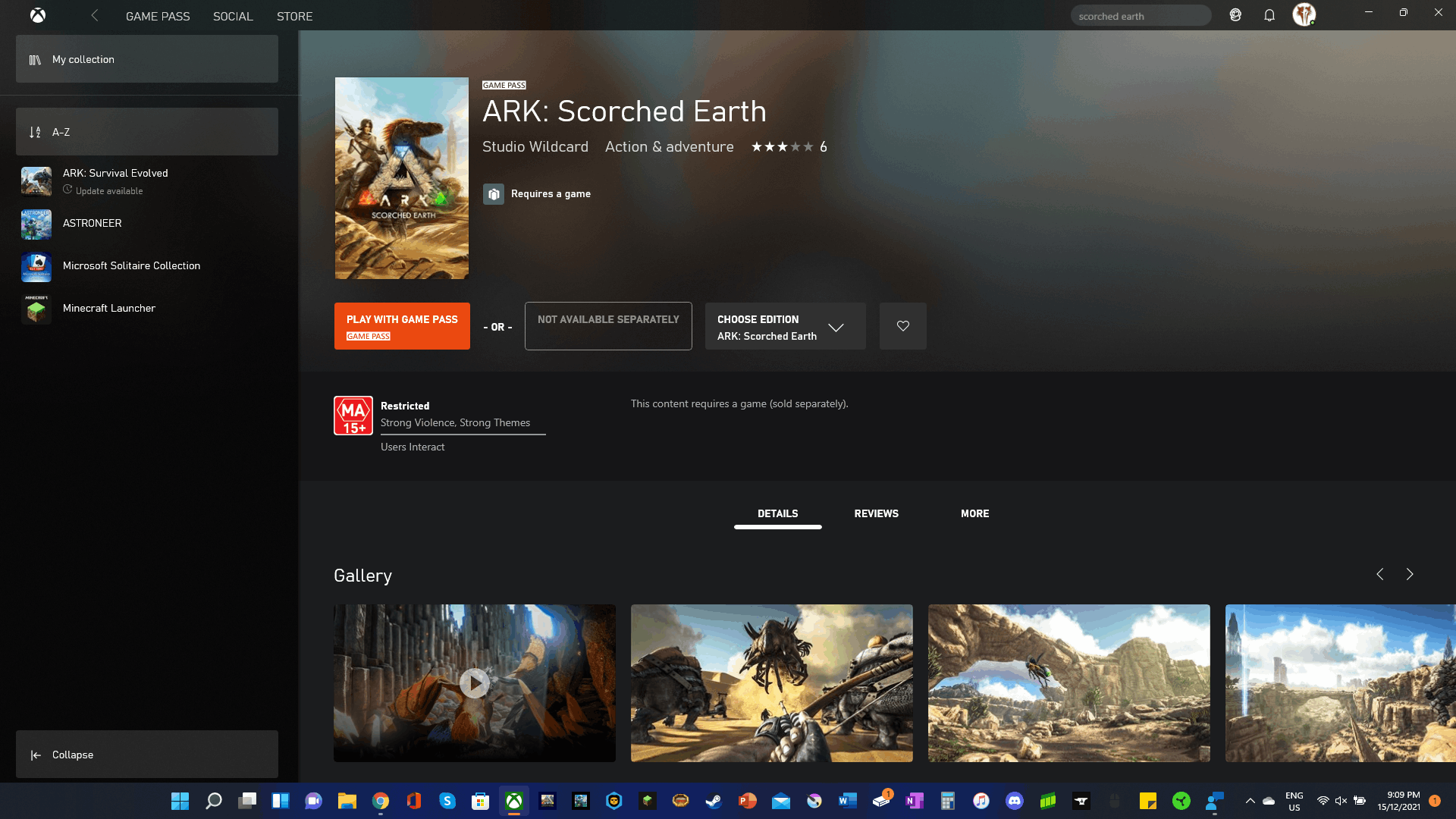Screen dimensions: 1456x819
Task: Scroll gallery images using right arrow
Action: pyautogui.click(x=1411, y=575)
